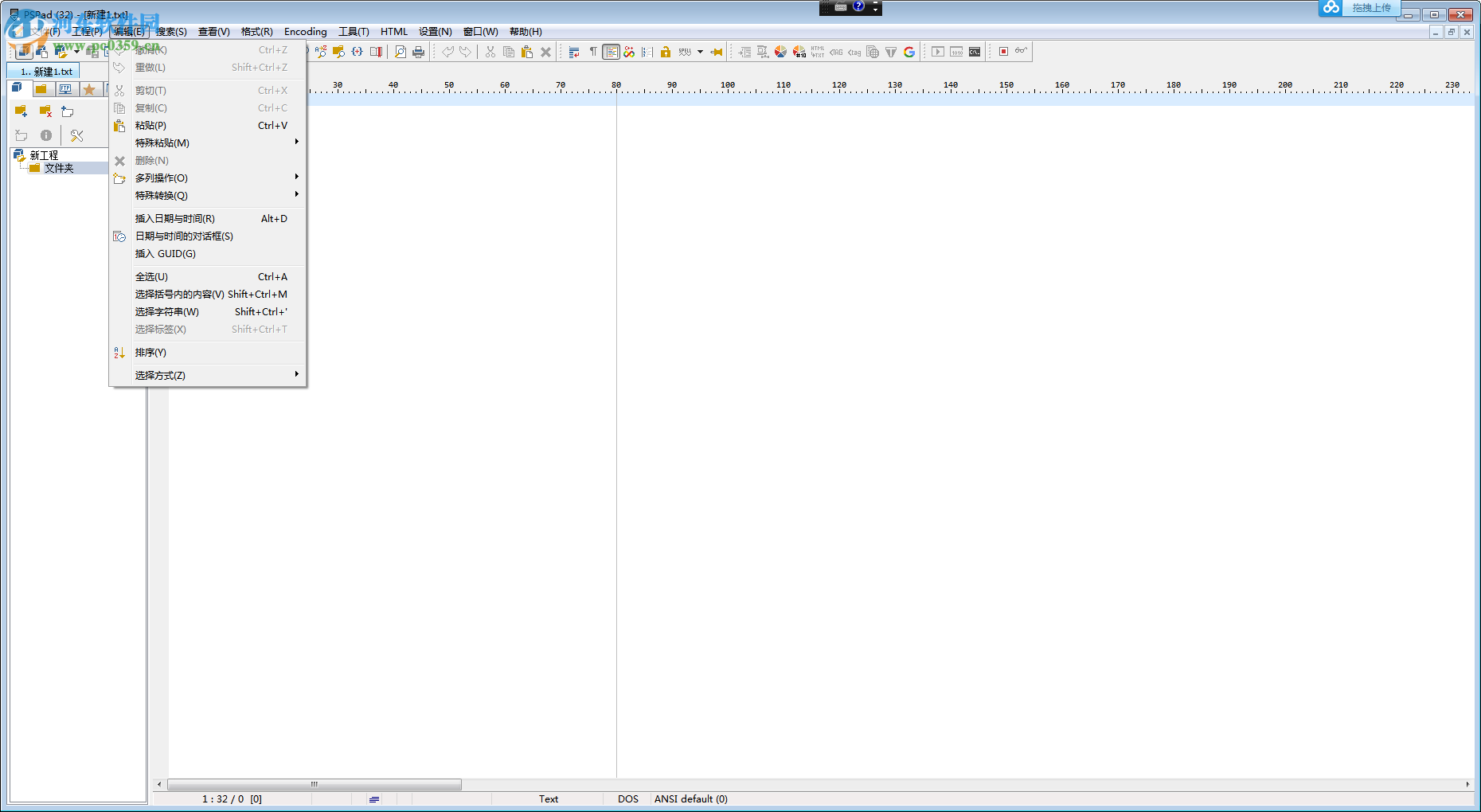Open the Encoding menu
This screenshot has width=1481, height=812.
pyautogui.click(x=306, y=32)
